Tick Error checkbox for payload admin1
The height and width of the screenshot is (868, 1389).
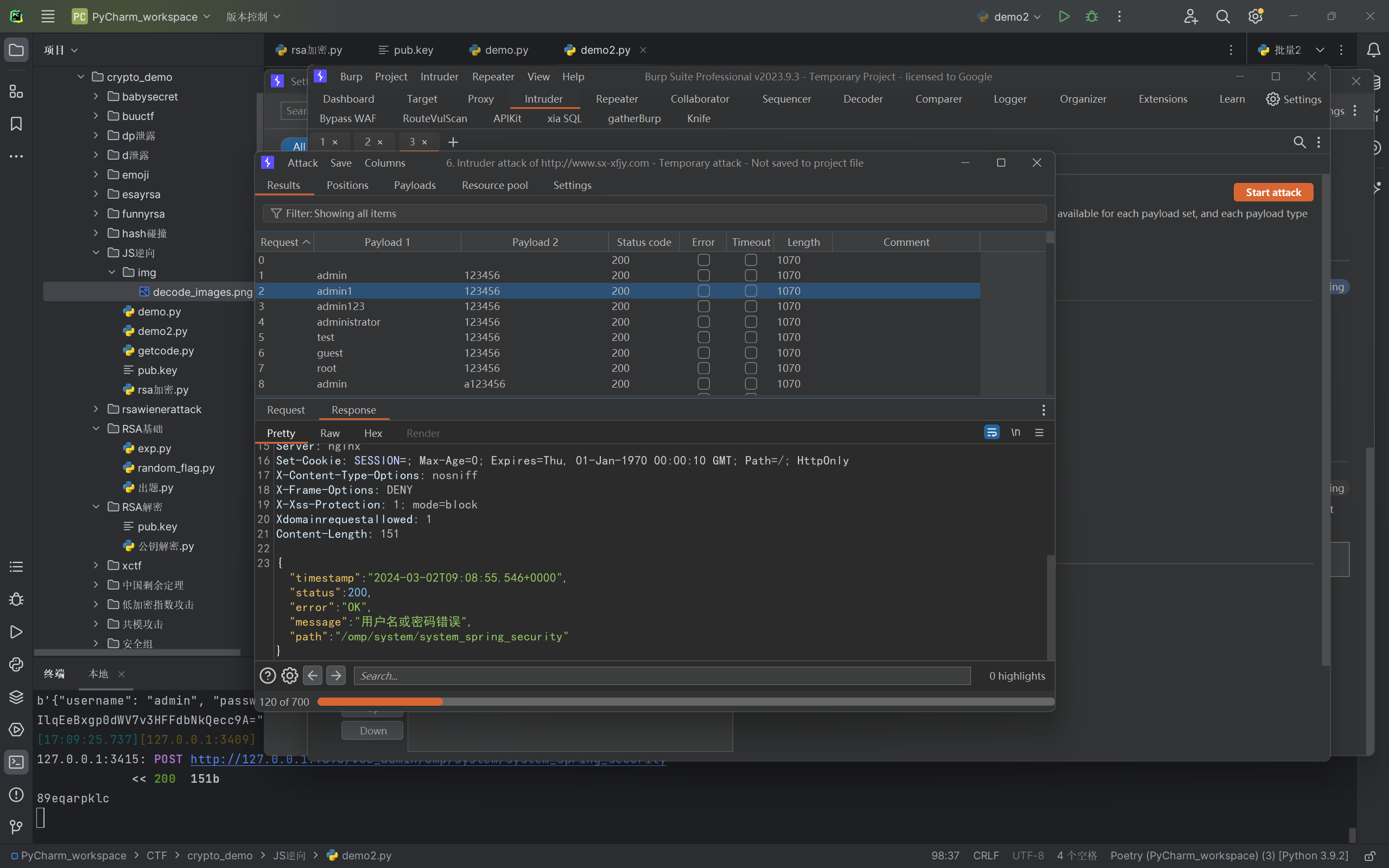(x=703, y=291)
